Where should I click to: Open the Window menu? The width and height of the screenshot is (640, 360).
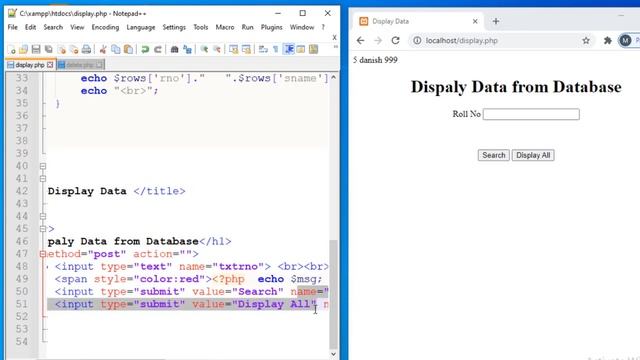point(302,27)
